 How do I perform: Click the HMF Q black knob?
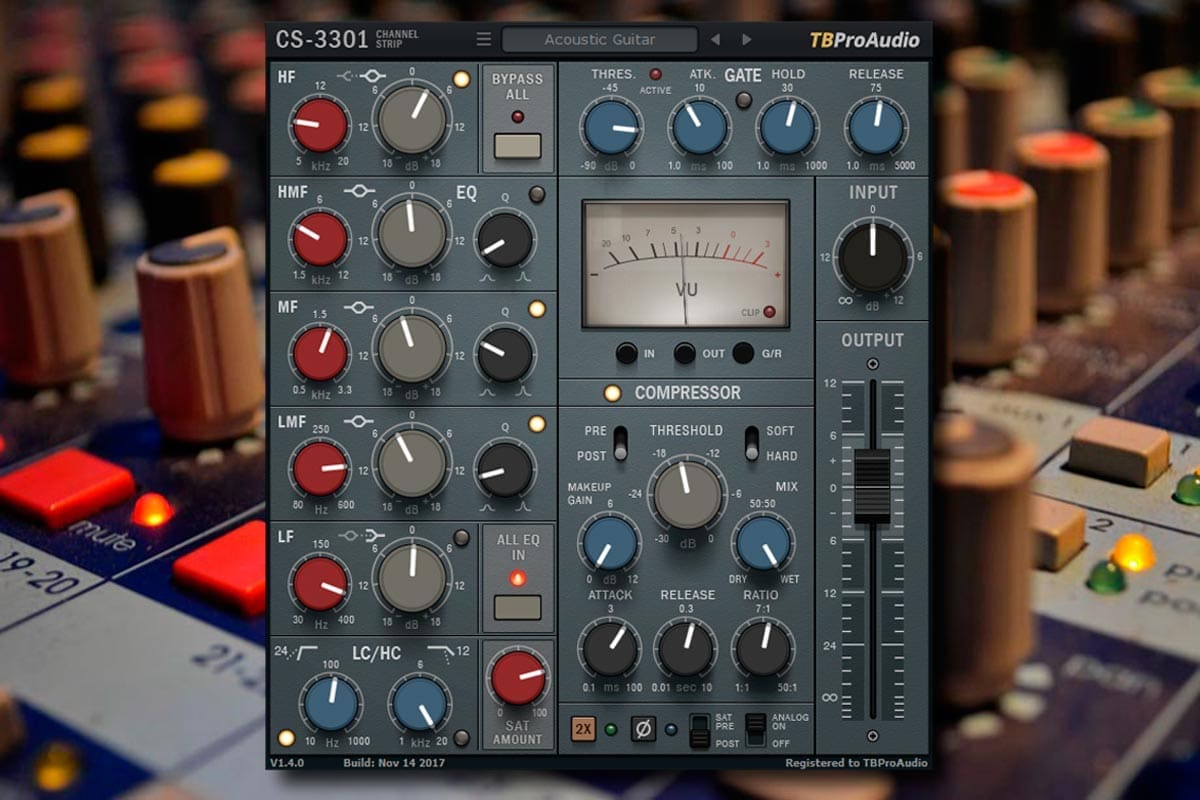(505, 240)
